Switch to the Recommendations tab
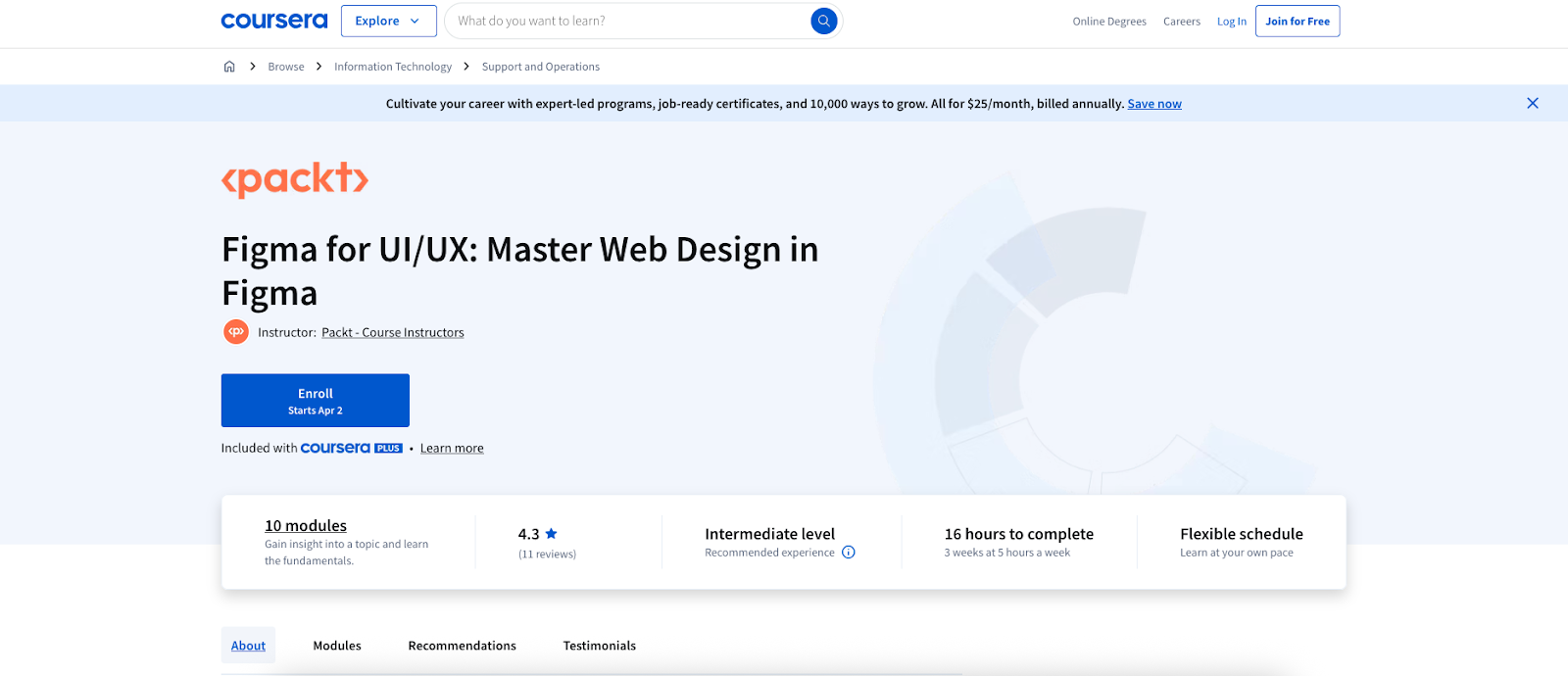 tap(463, 646)
